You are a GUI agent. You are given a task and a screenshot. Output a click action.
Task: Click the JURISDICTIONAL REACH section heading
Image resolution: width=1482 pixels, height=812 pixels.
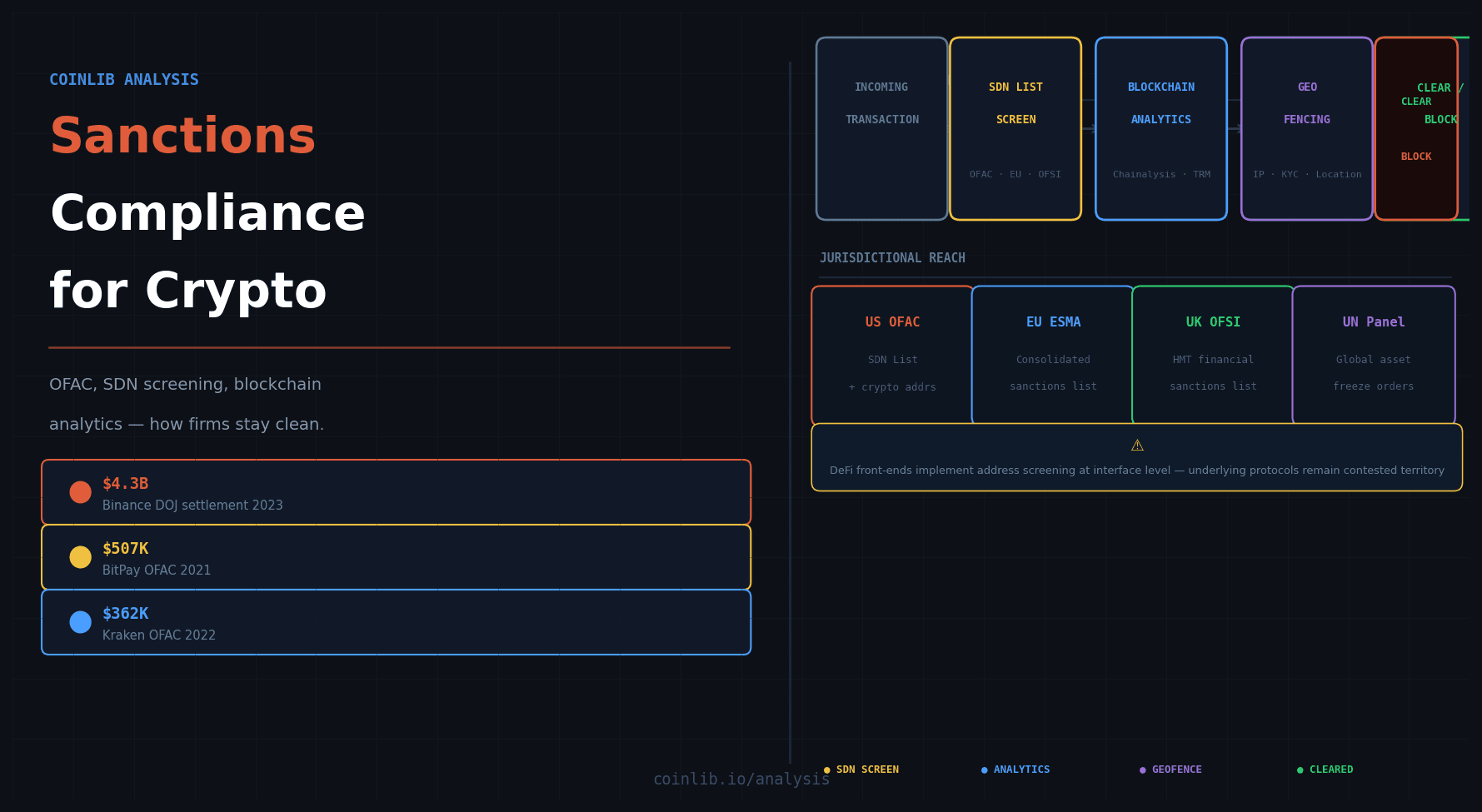coord(892,258)
